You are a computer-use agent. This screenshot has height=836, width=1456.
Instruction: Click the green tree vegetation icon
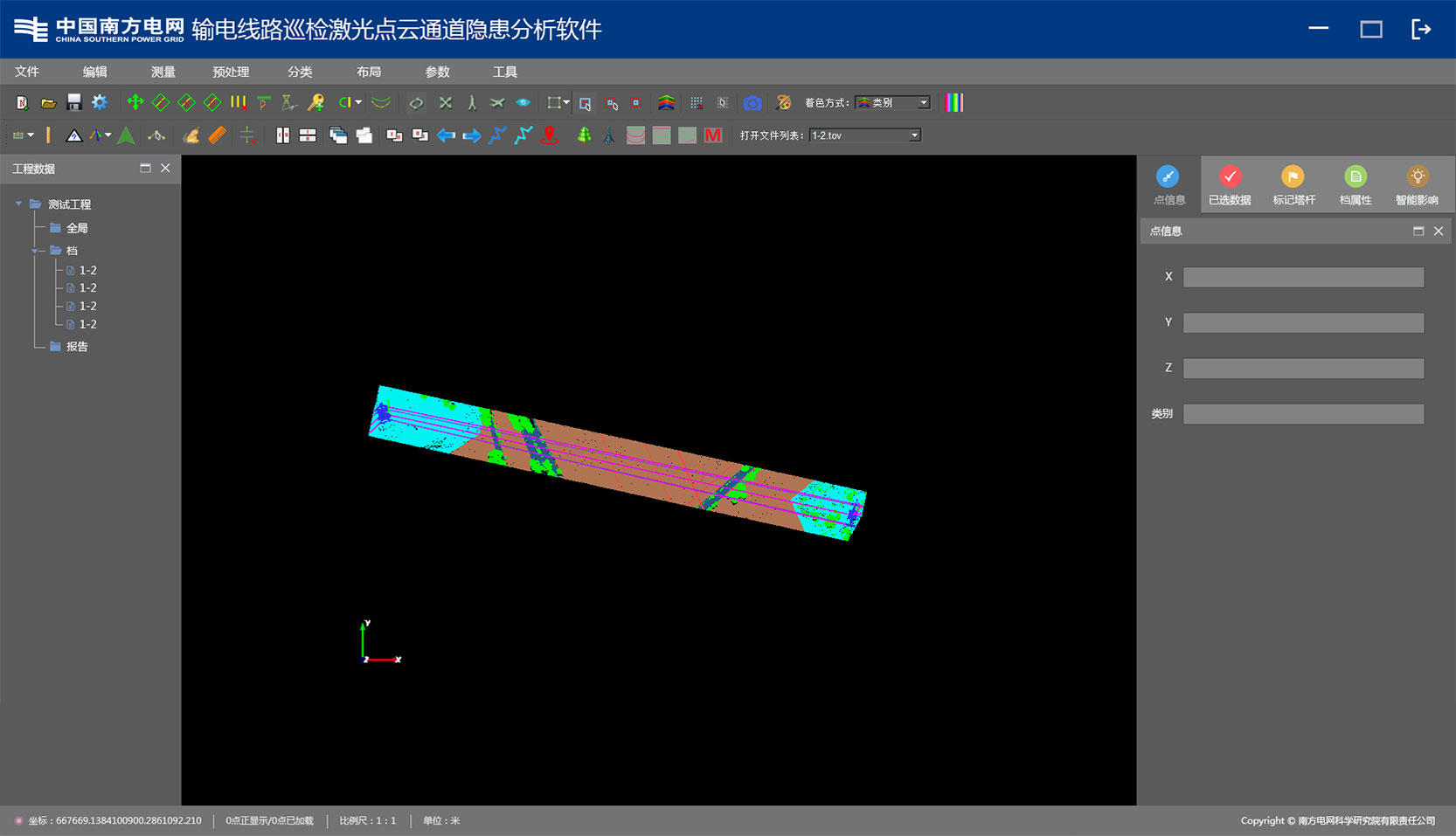[x=584, y=135]
